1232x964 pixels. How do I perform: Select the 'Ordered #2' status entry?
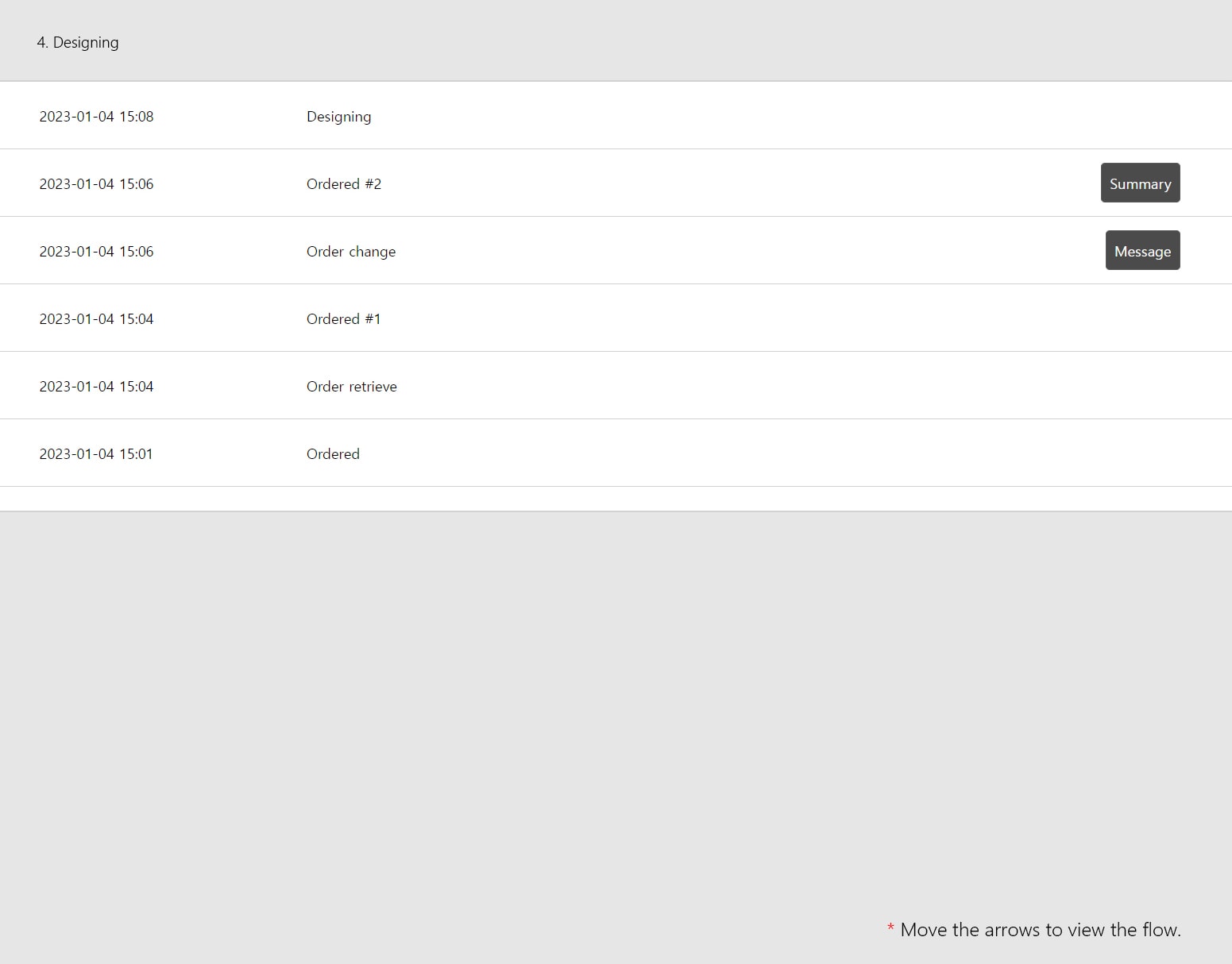(344, 183)
